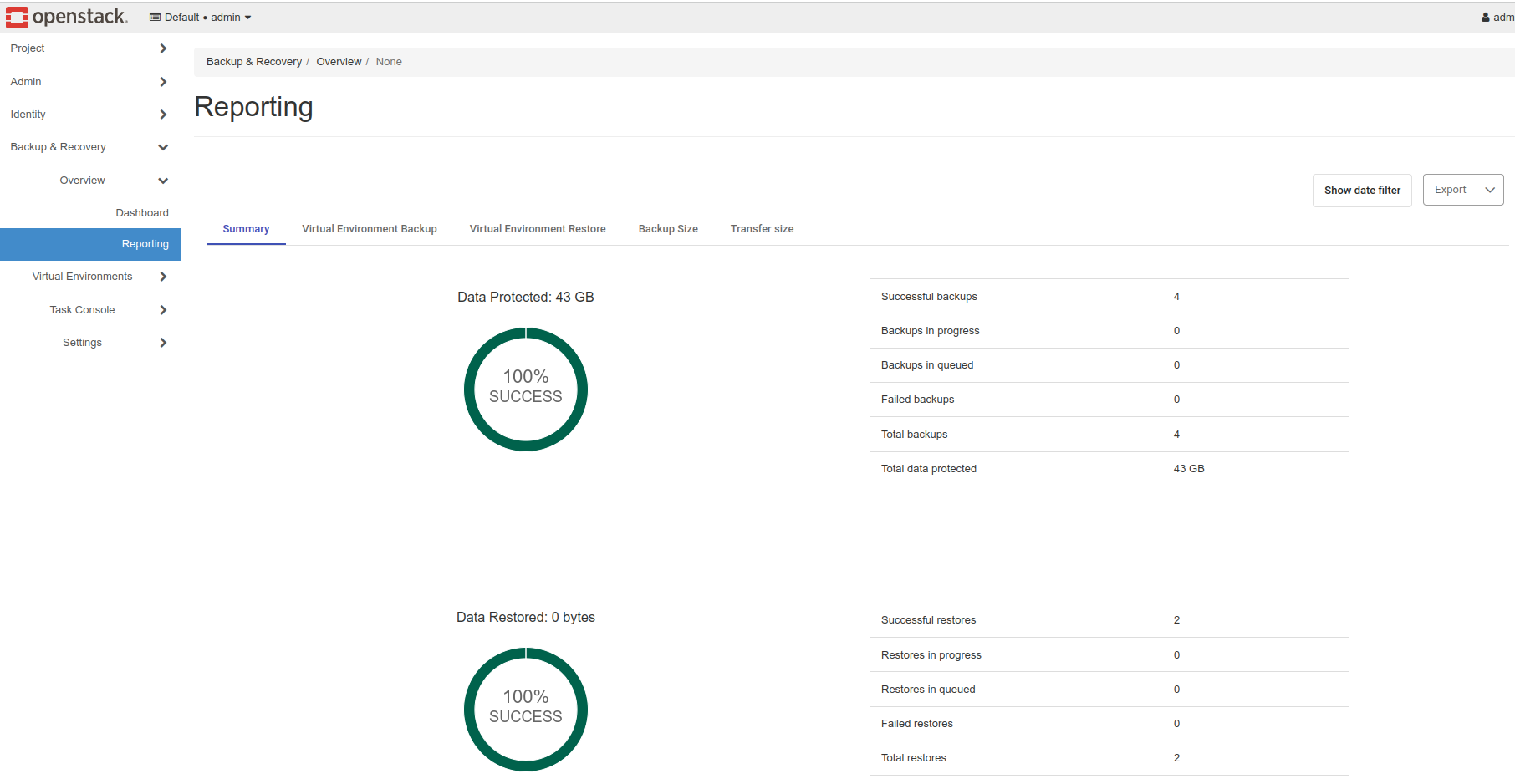Expand the Project sidebar menu chevron

tap(163, 48)
